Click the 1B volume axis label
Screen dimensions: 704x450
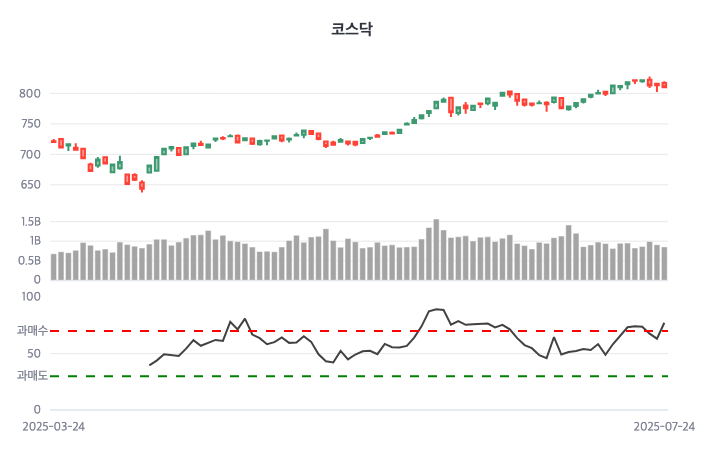(33, 241)
